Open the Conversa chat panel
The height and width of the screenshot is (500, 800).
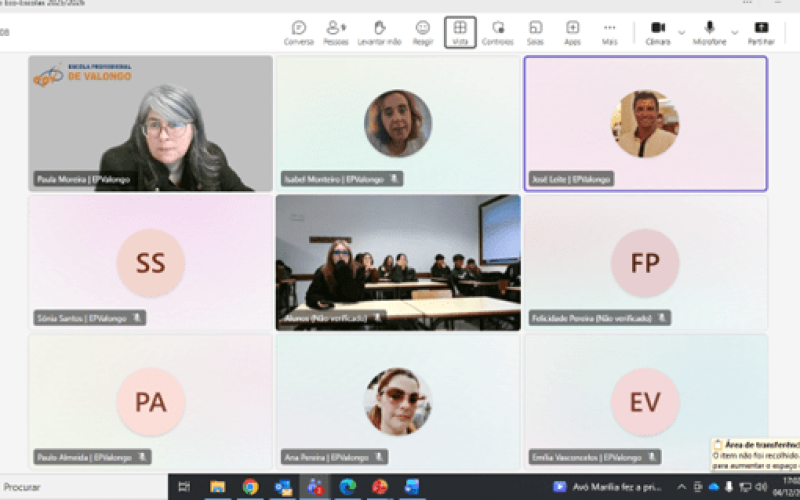tap(298, 33)
